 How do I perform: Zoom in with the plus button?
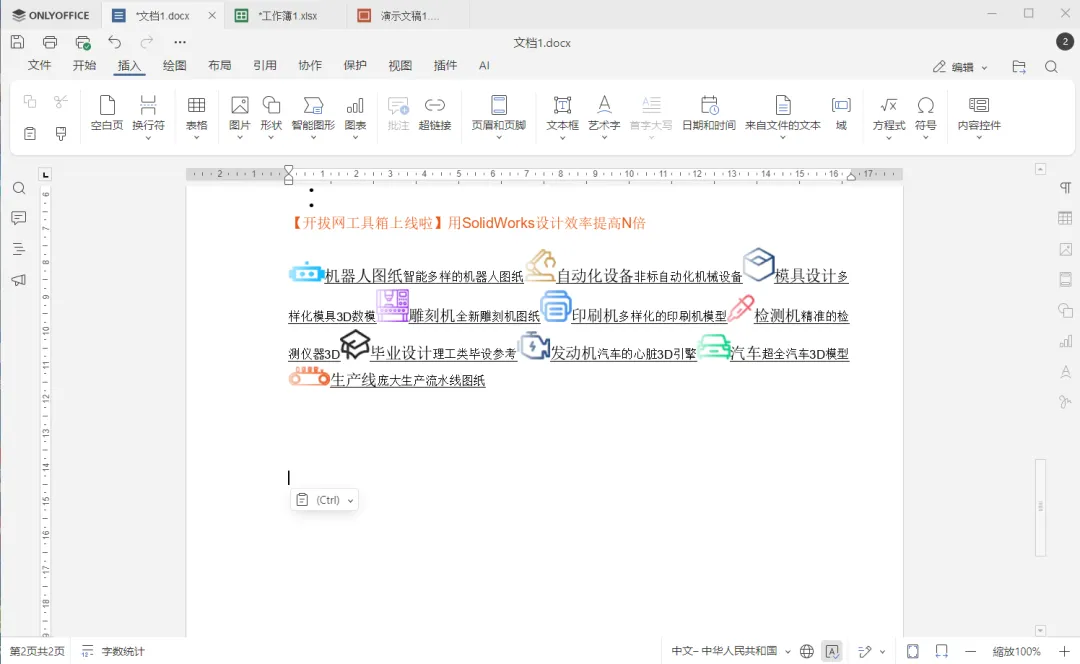(1064, 651)
